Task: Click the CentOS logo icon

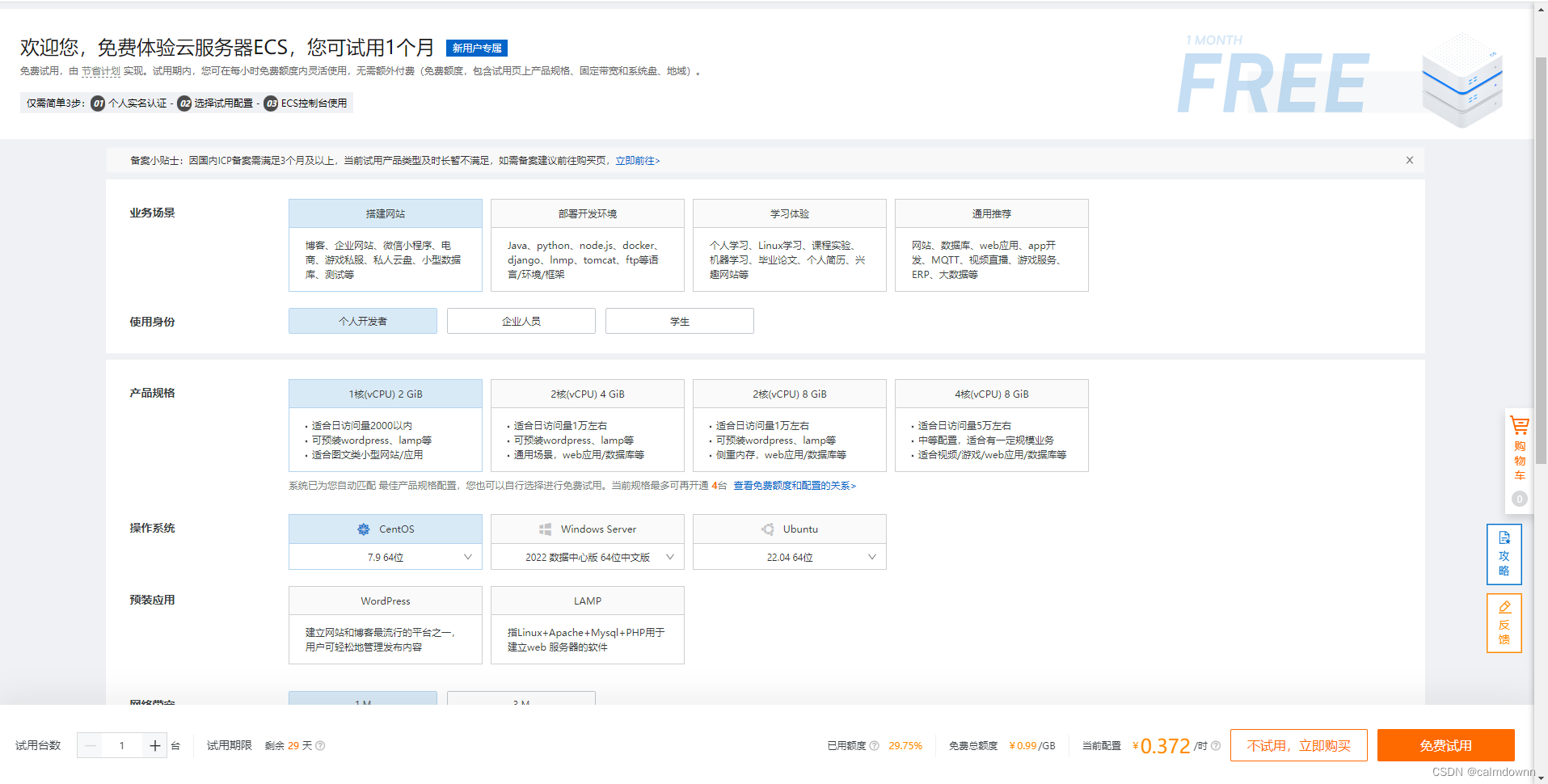Action: click(x=364, y=529)
